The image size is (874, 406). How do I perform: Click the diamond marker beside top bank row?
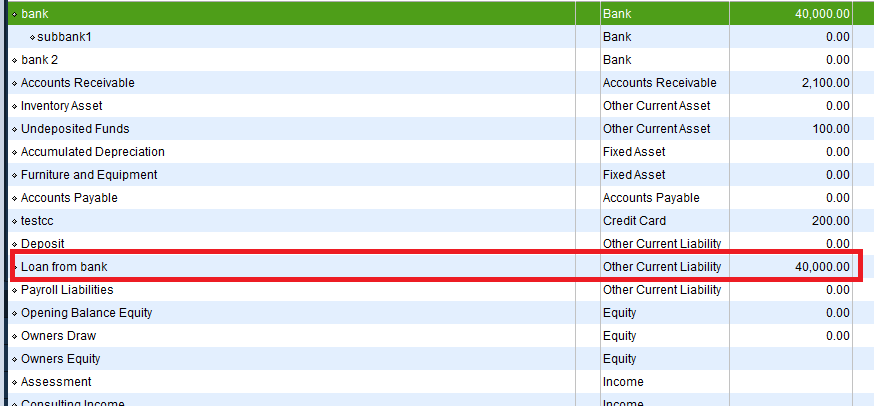click(x=14, y=14)
